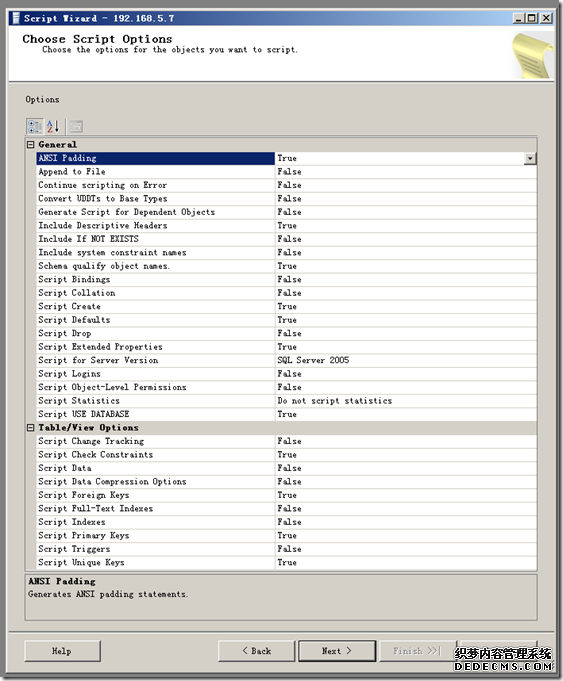Click the True value for Script USE DATABASE
The width and height of the screenshot is (563, 681).
point(287,414)
